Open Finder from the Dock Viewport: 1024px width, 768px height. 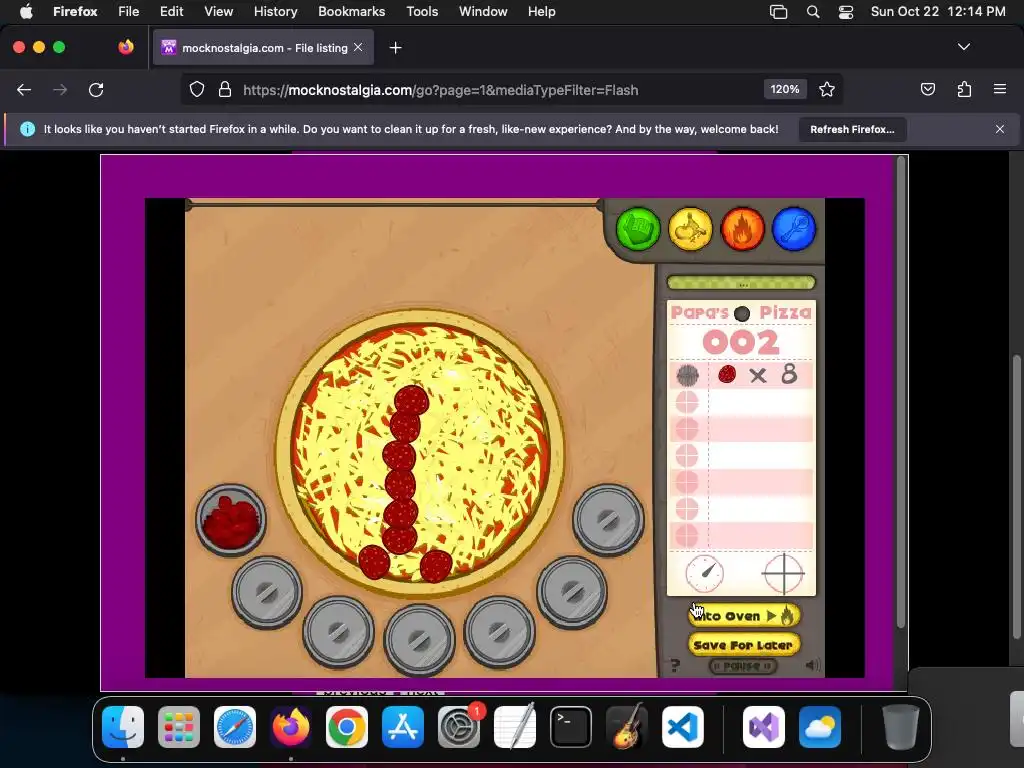(x=123, y=727)
